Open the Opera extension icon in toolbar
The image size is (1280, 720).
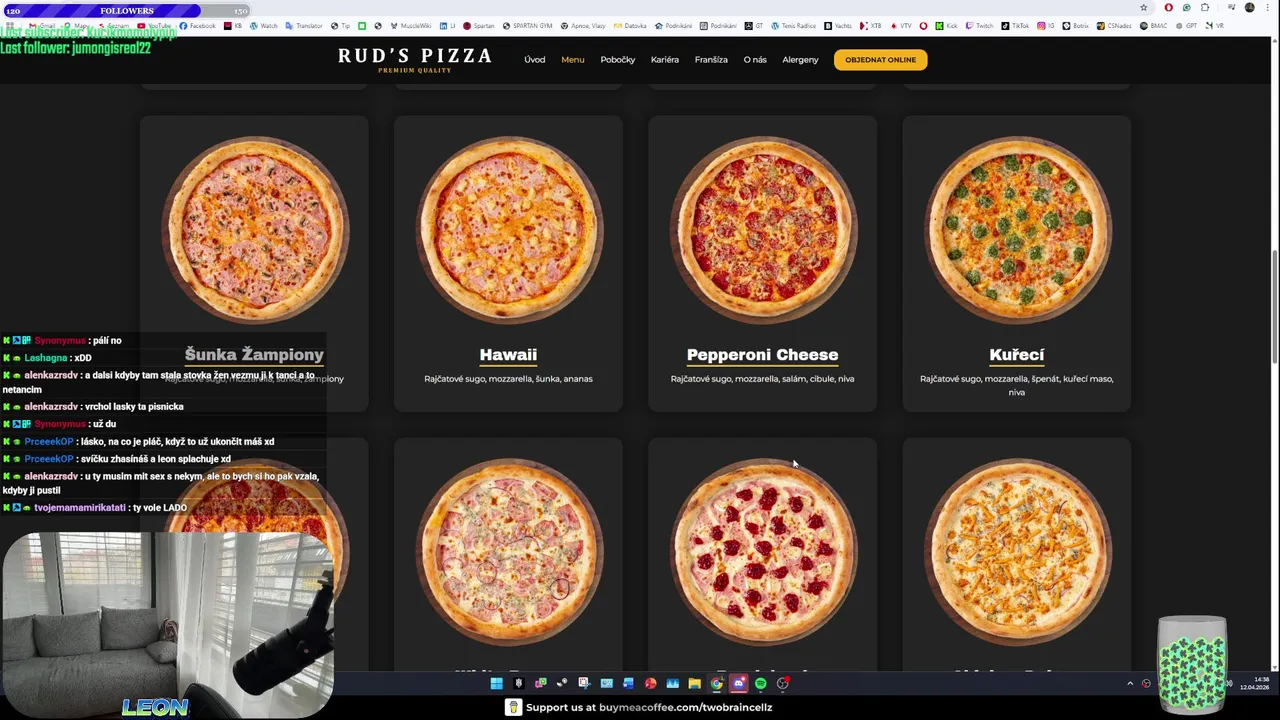click(1168, 8)
